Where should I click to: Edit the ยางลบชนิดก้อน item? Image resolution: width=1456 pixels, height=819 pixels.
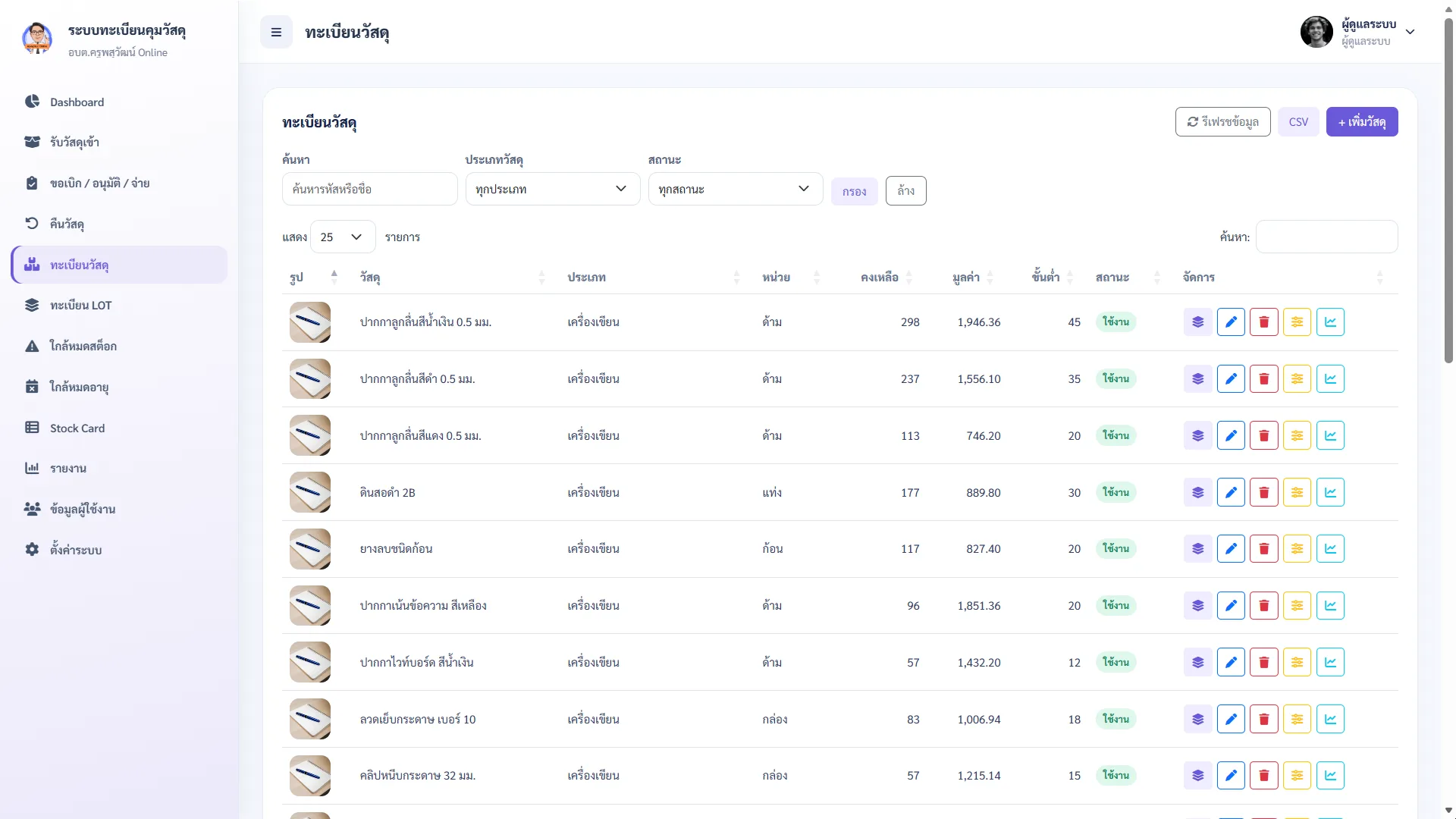1231,548
